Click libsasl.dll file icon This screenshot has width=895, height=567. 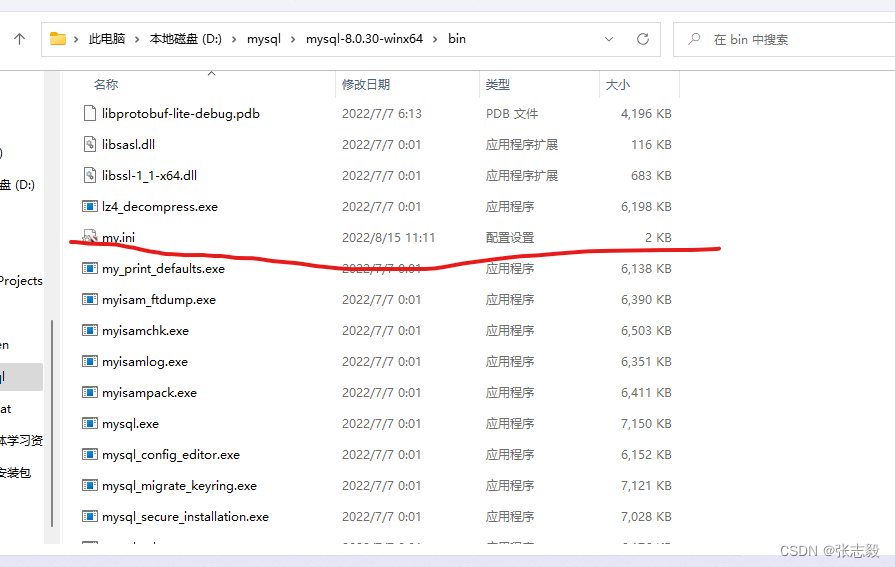pyautogui.click(x=90, y=144)
